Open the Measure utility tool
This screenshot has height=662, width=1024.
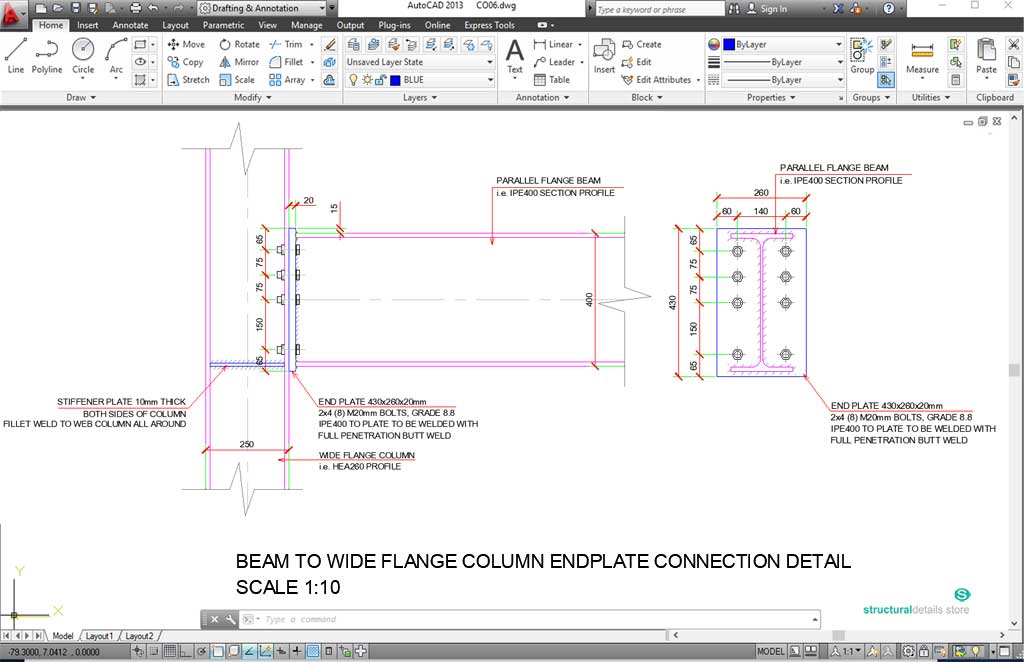click(922, 56)
